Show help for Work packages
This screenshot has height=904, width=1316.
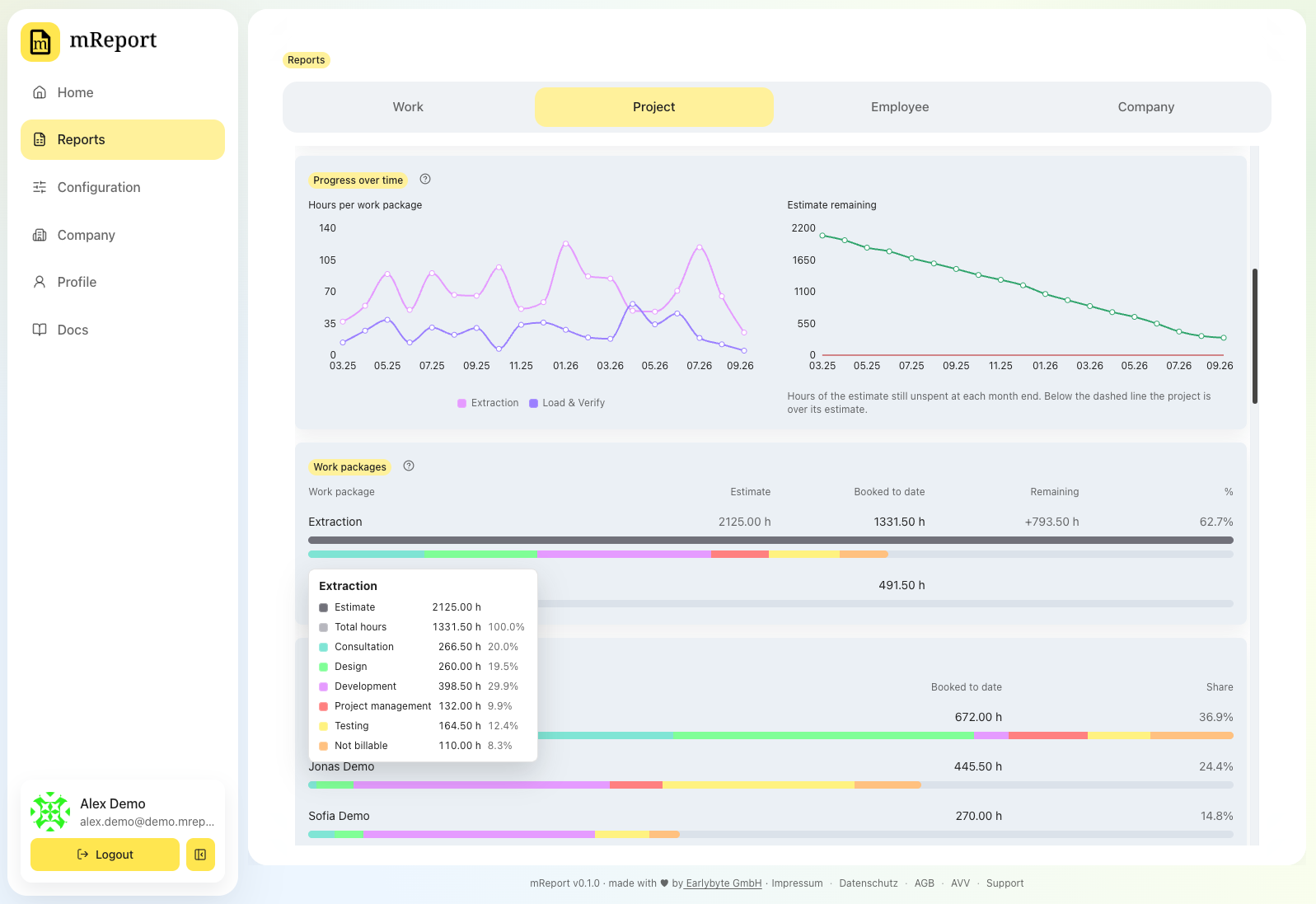tap(409, 466)
